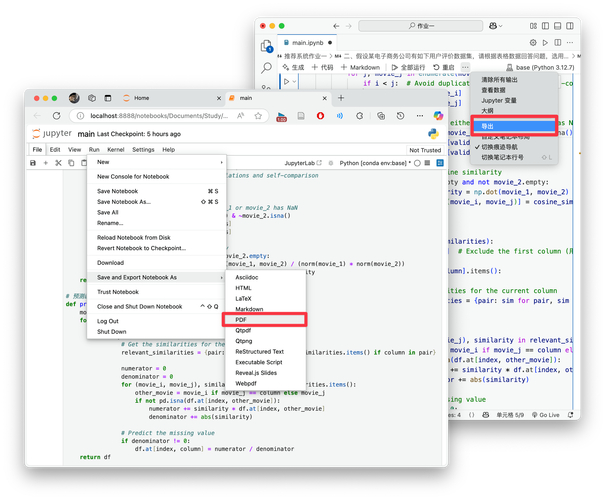
Task: Click the Jupyter save notebook icon
Action: (33, 163)
